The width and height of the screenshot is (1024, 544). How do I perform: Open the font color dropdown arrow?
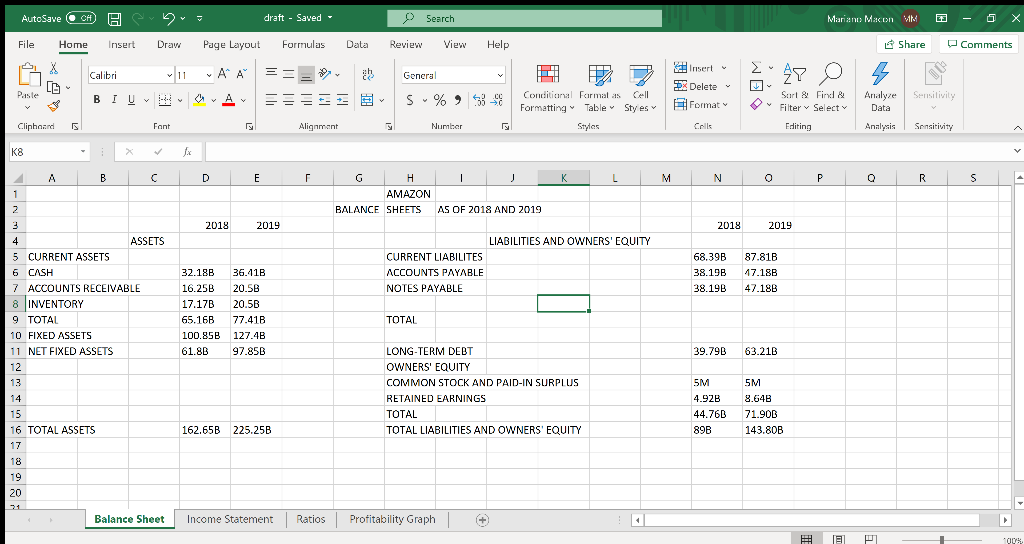click(x=242, y=101)
